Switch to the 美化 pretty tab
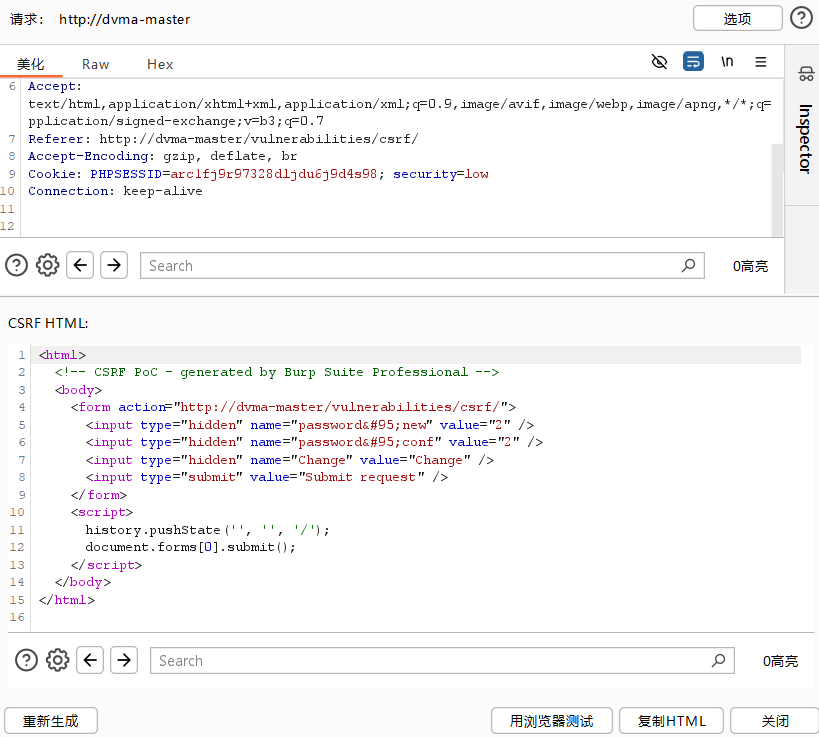This screenshot has width=819, height=737. pyautogui.click(x=30, y=64)
